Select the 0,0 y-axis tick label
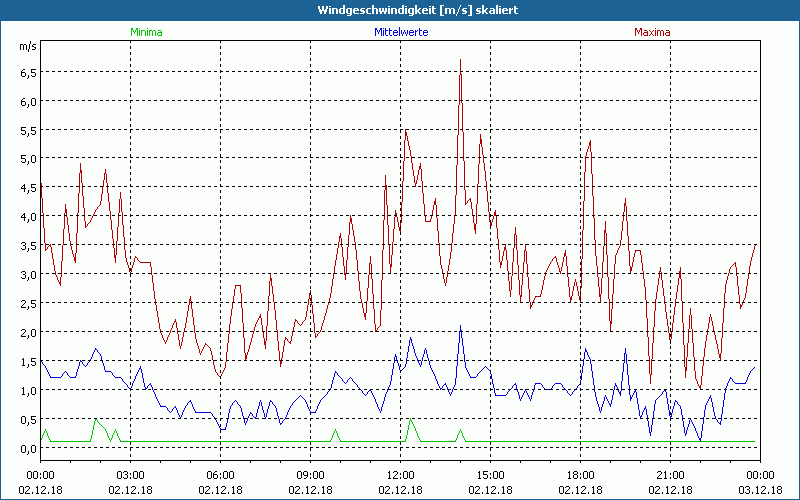 pos(27,448)
